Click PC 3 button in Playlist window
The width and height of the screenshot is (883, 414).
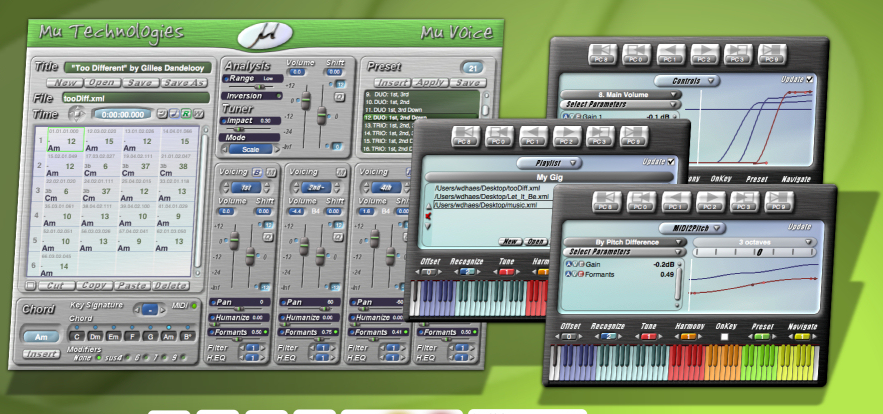[600, 137]
